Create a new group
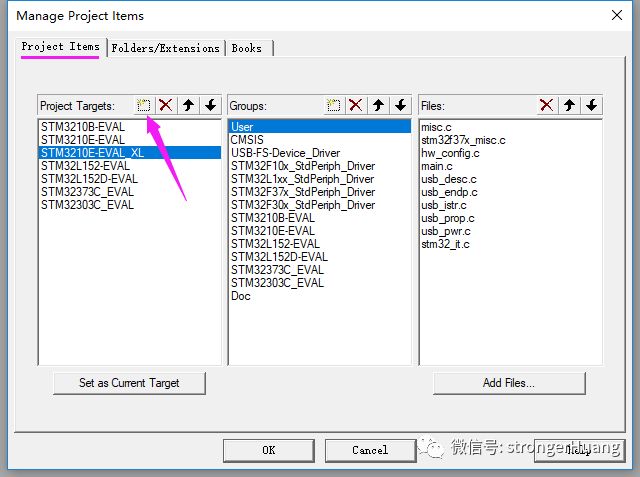The width and height of the screenshot is (640, 477). (x=333, y=105)
